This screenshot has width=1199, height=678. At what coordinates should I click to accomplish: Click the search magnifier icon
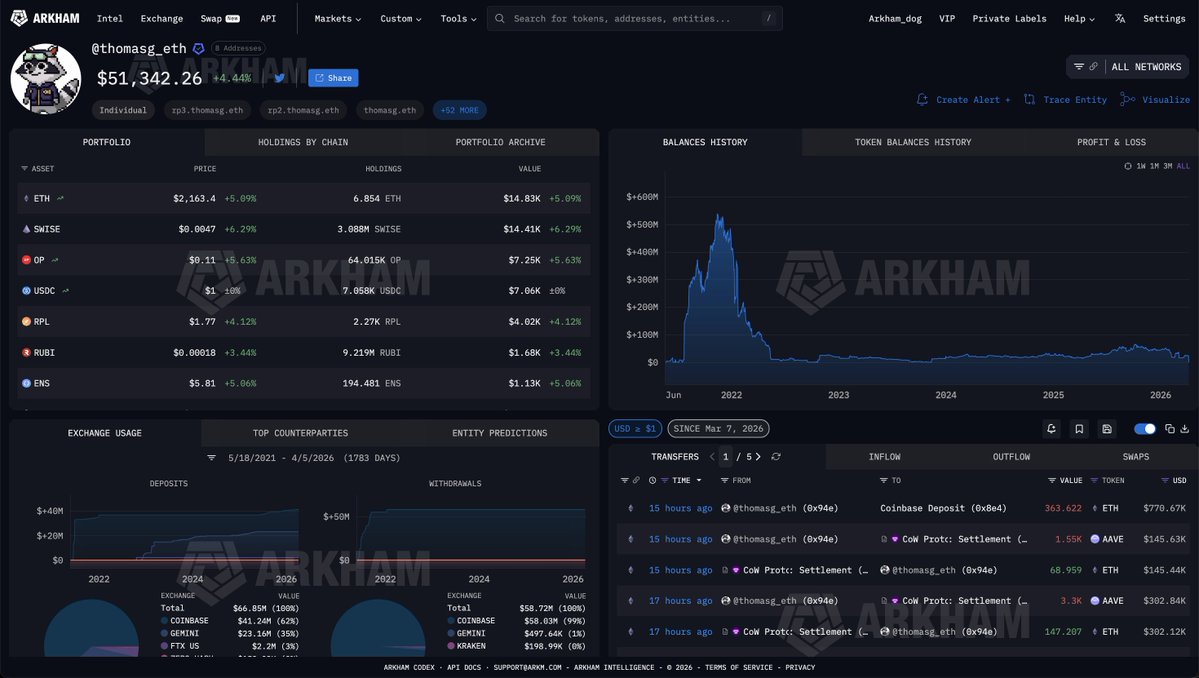point(499,18)
